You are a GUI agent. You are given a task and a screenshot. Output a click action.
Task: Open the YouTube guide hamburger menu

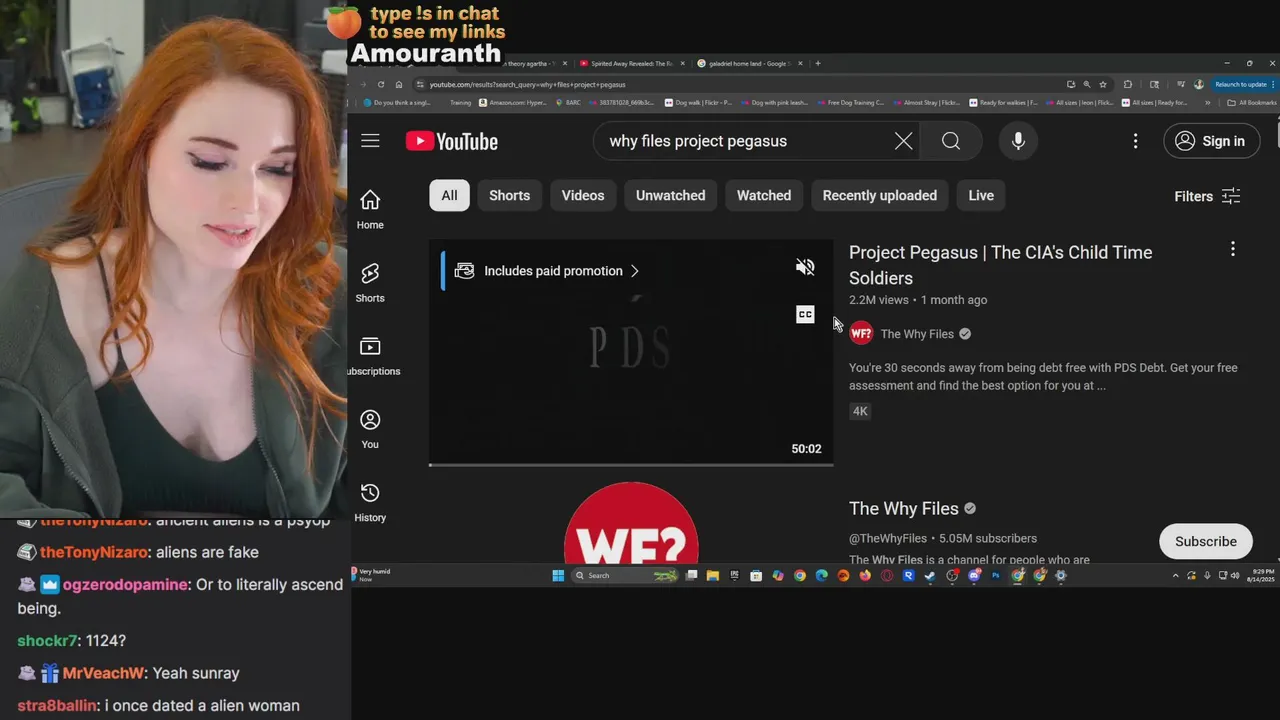(370, 141)
